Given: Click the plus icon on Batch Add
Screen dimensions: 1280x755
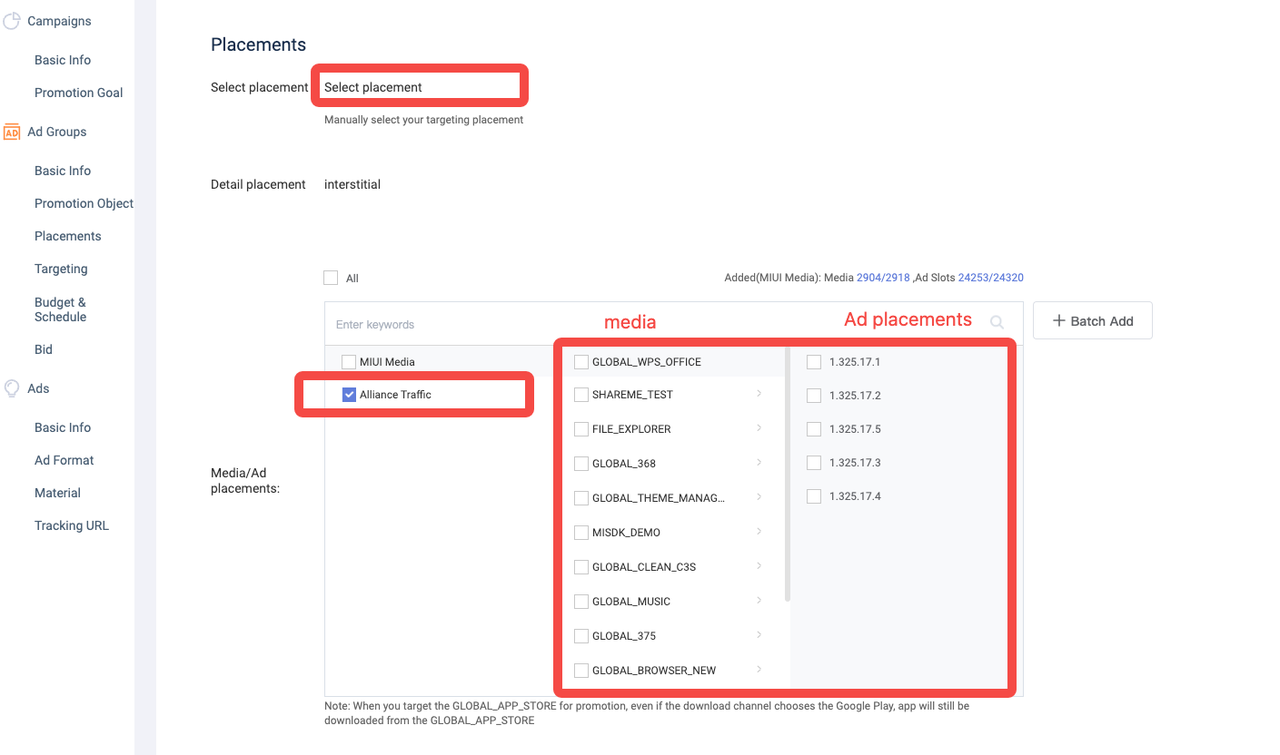Looking at the screenshot, I should point(1058,321).
